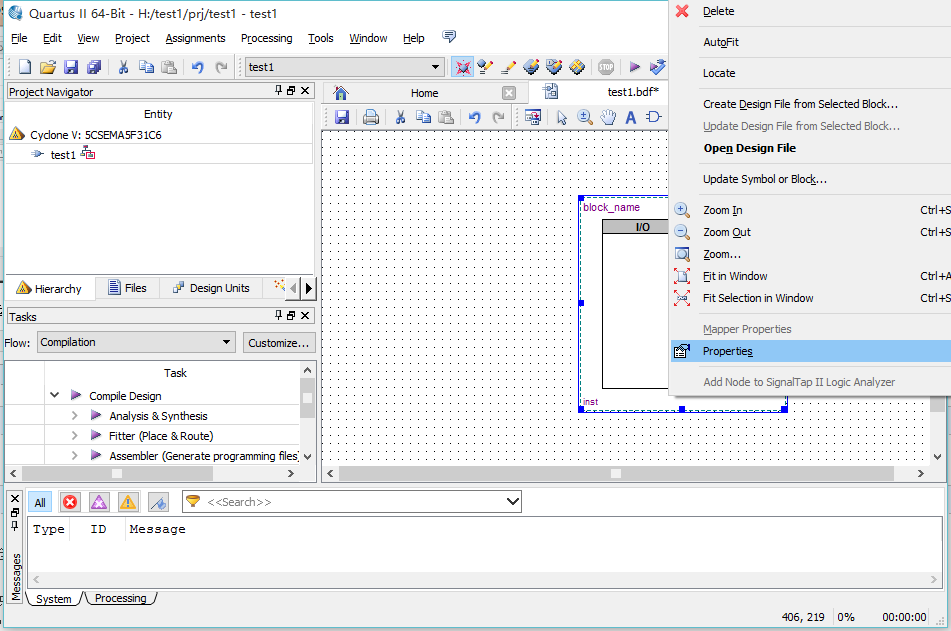Select the Hand pan tool
This screenshot has height=631, width=951.
point(608,117)
